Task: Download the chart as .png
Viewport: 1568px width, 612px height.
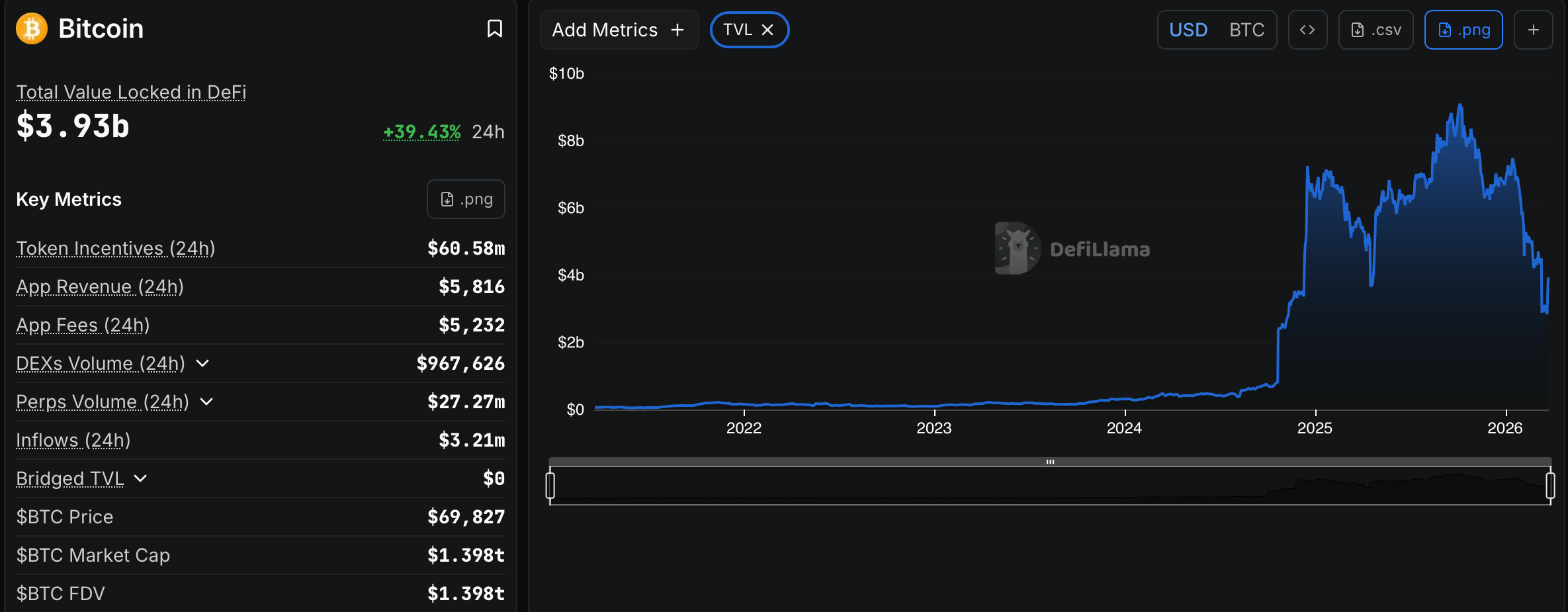Action: pyautogui.click(x=1463, y=30)
